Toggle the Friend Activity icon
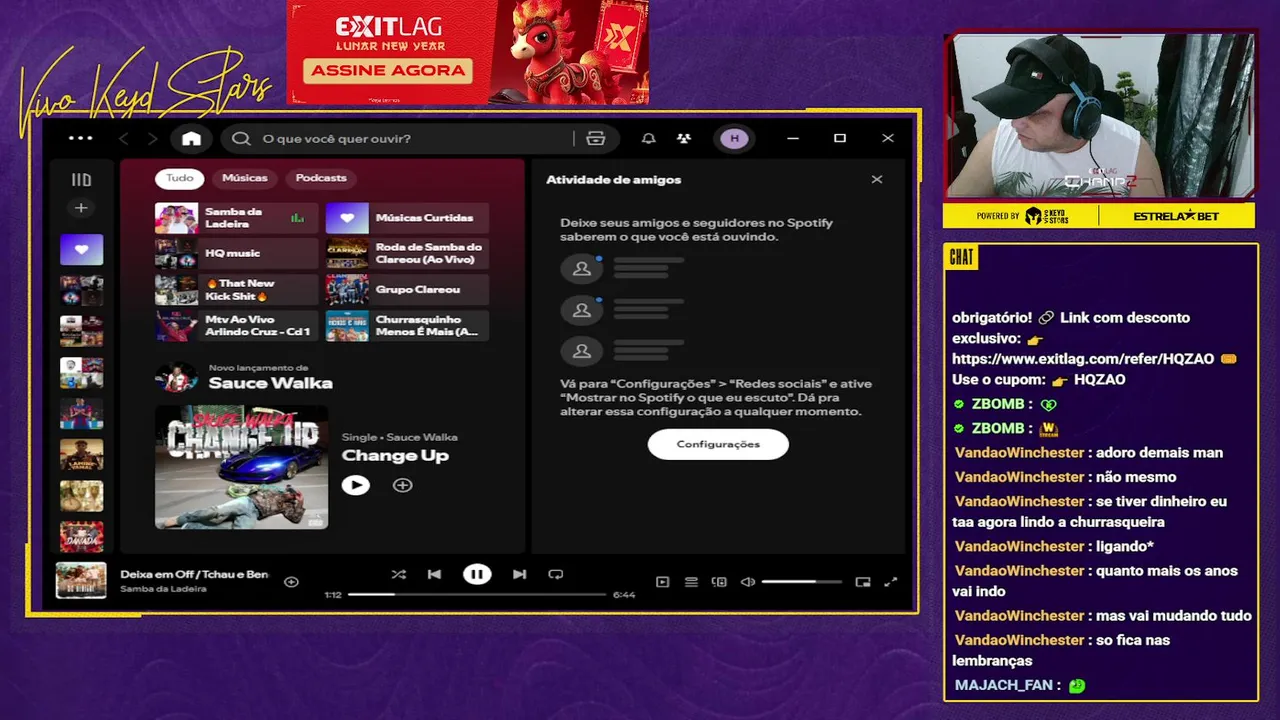 coord(684,138)
